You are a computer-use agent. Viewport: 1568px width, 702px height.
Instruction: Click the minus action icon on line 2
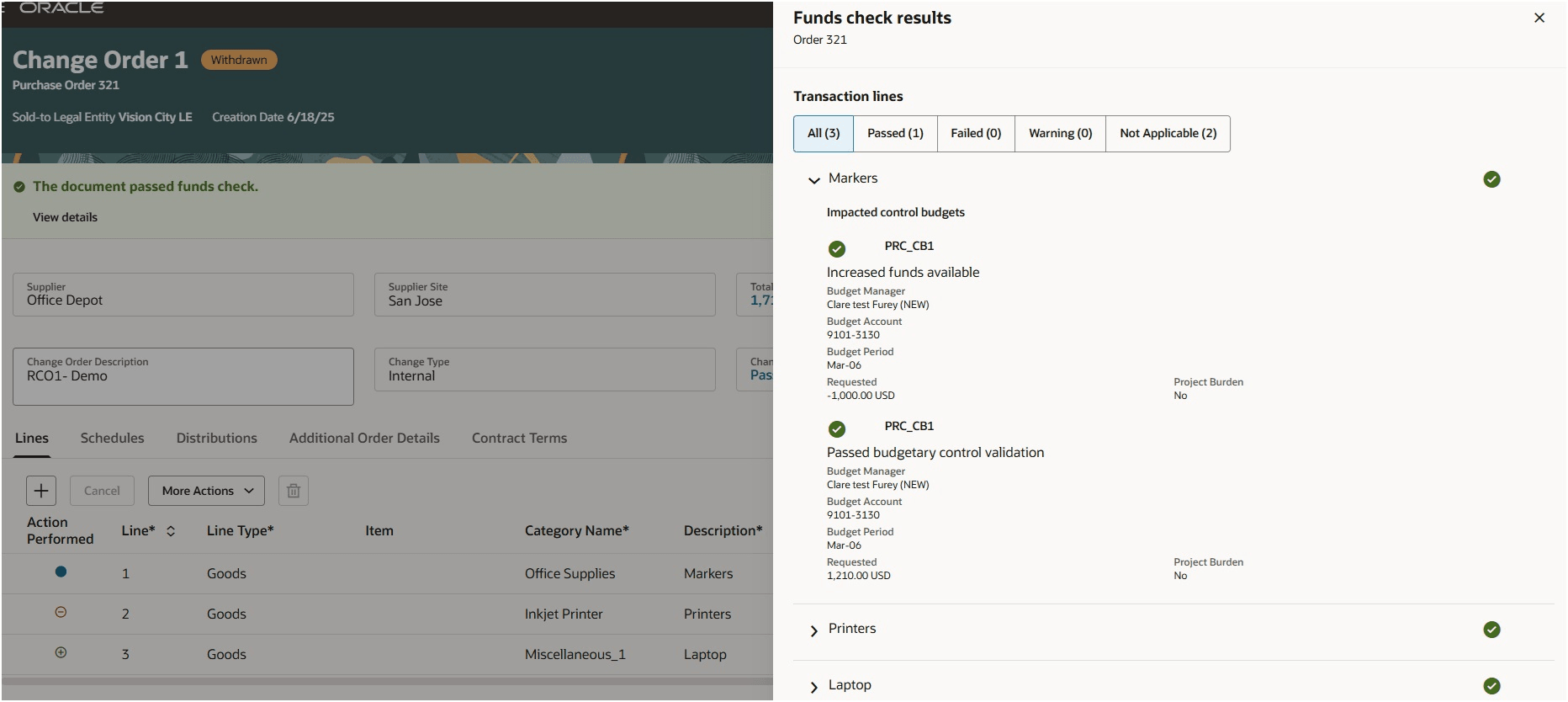[x=61, y=613]
